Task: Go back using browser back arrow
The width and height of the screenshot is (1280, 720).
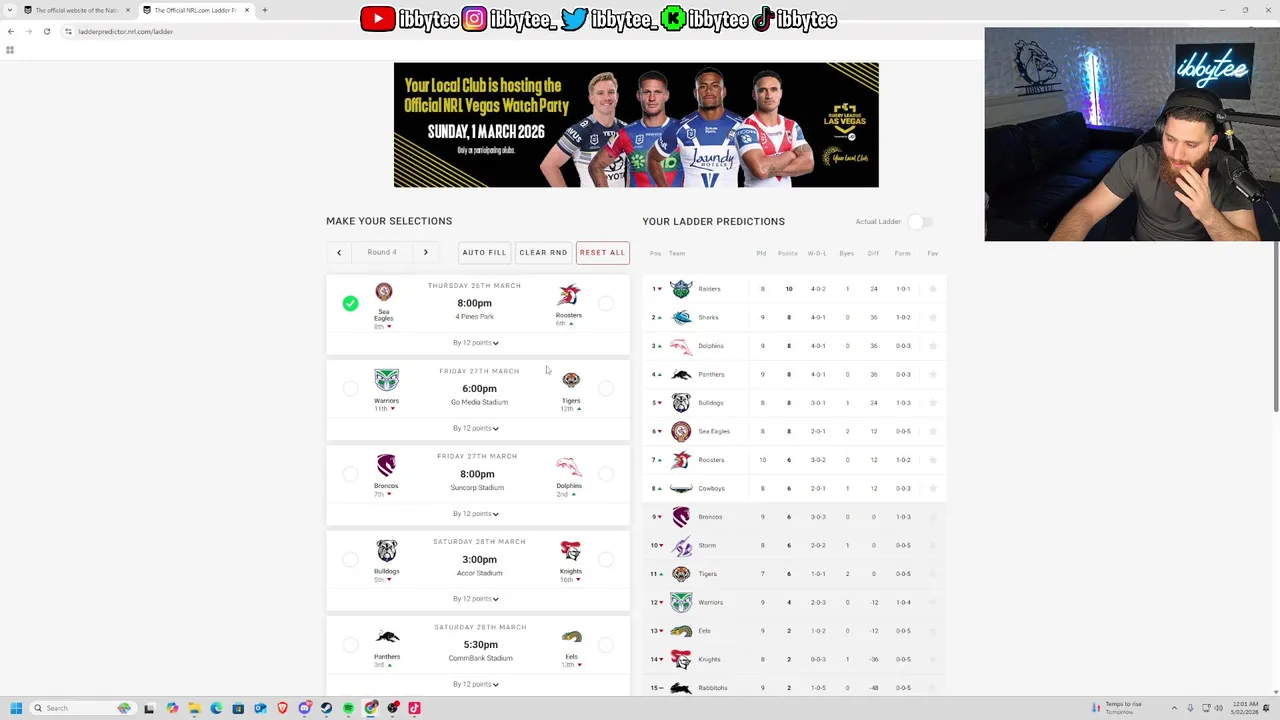Action: coord(11,31)
